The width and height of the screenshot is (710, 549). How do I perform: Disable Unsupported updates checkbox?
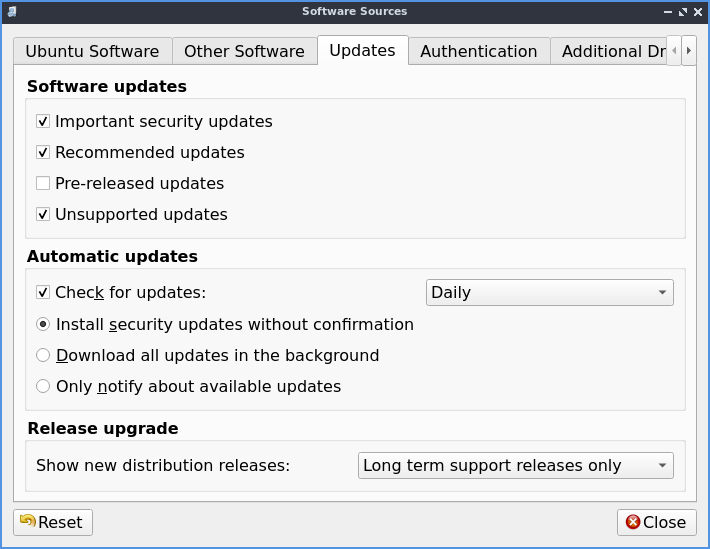coord(43,215)
